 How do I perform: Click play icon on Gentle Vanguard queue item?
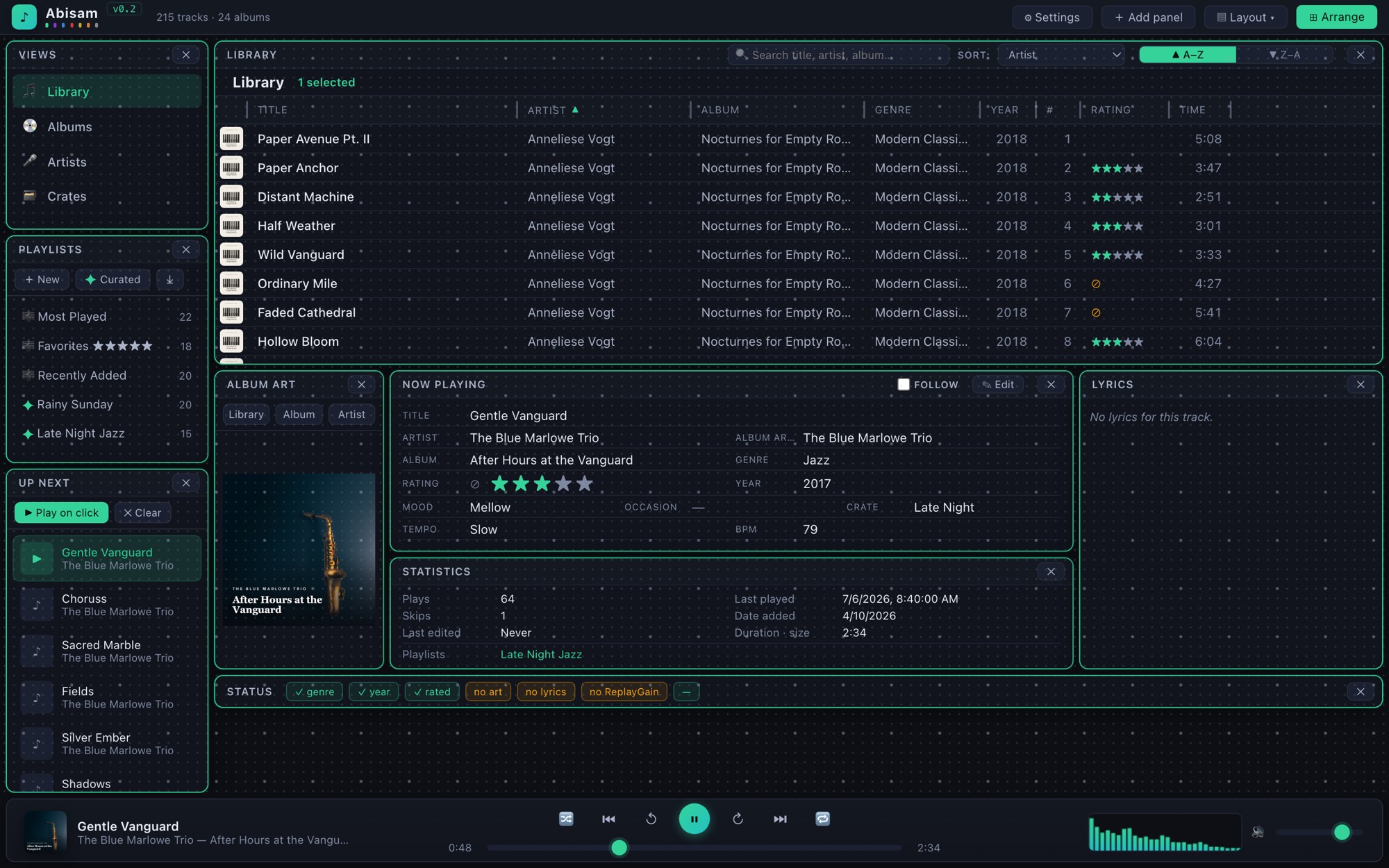click(x=37, y=558)
